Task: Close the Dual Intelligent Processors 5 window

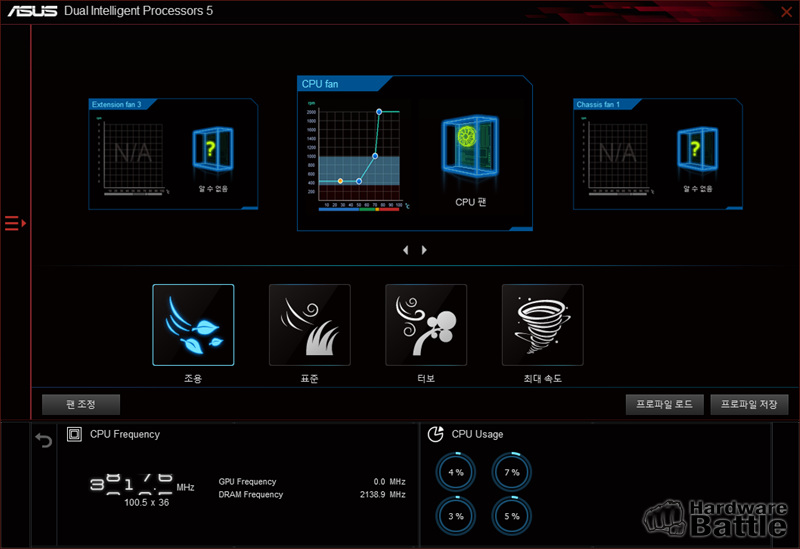Action: tap(786, 12)
